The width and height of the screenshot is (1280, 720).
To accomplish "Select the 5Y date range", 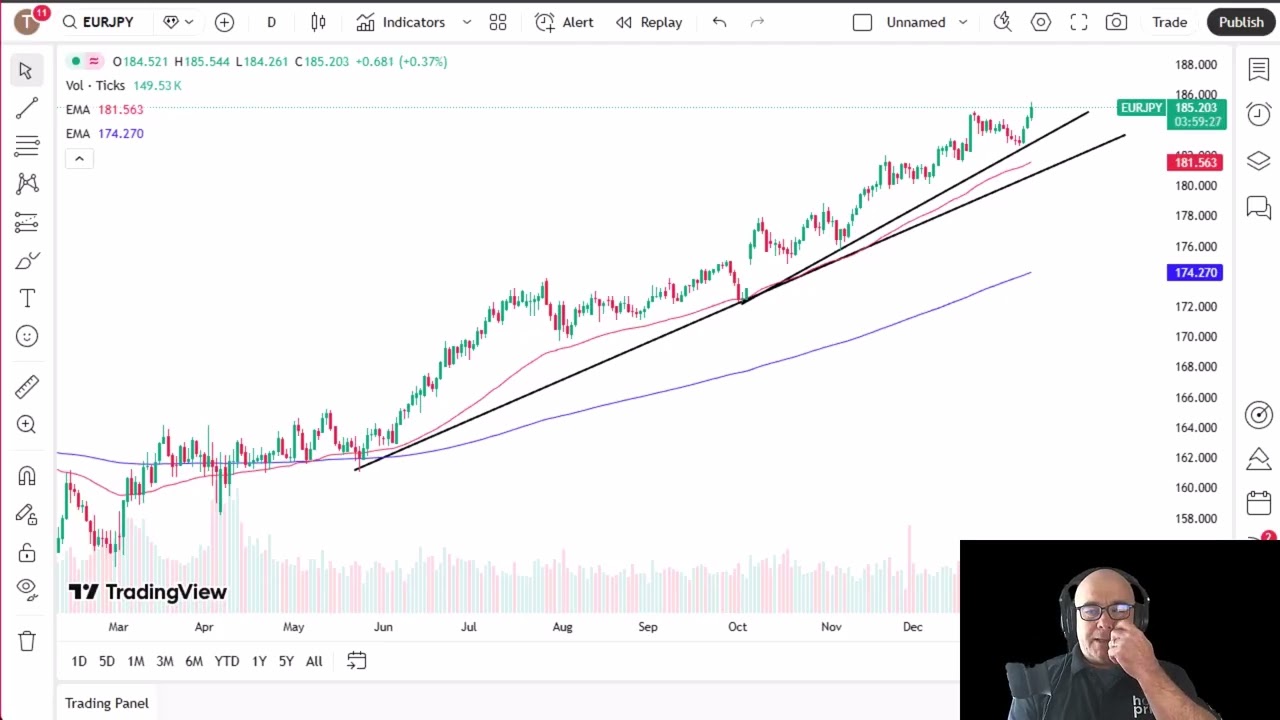I will (286, 661).
